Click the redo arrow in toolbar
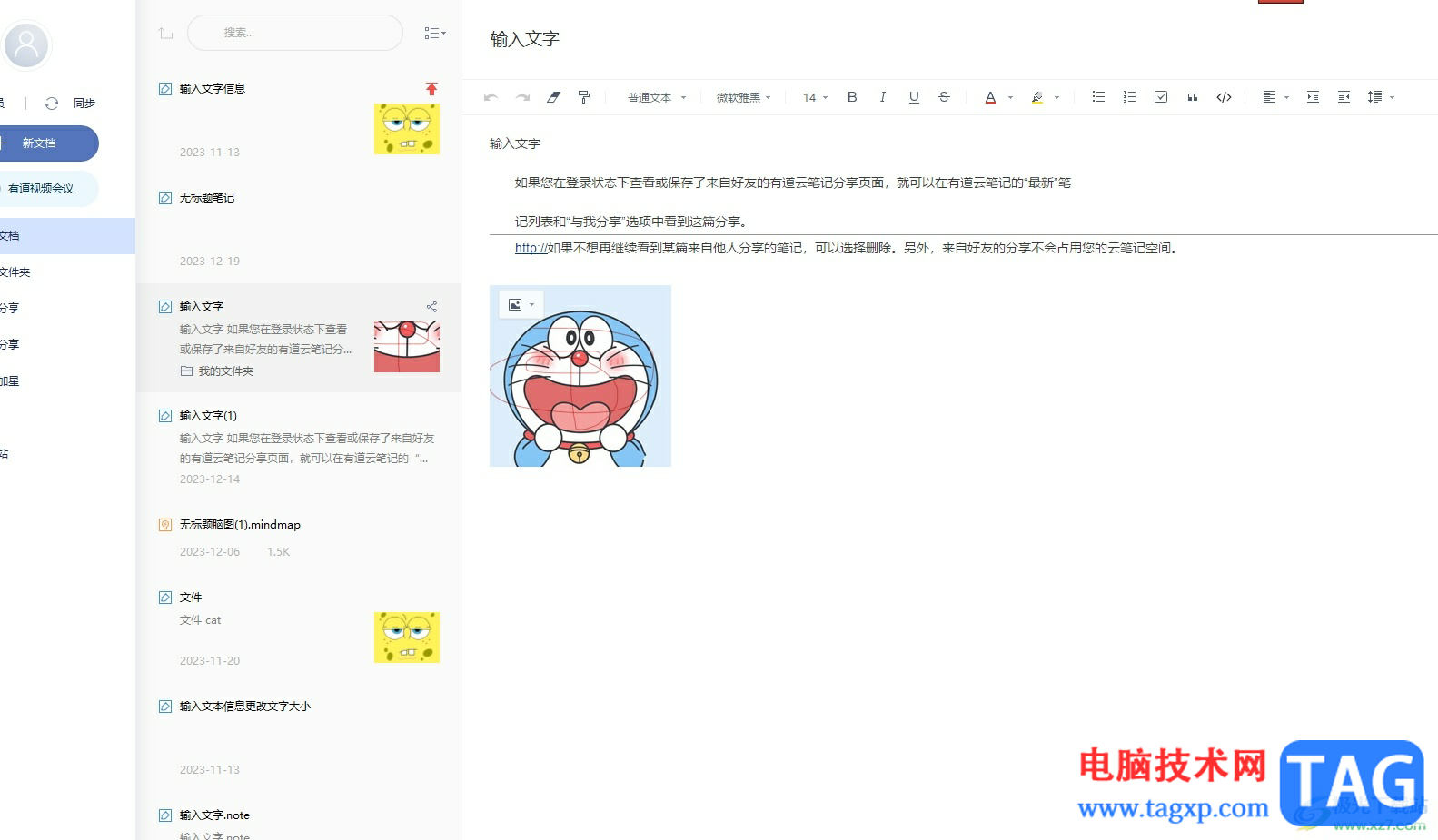The image size is (1438, 840). 522,97
